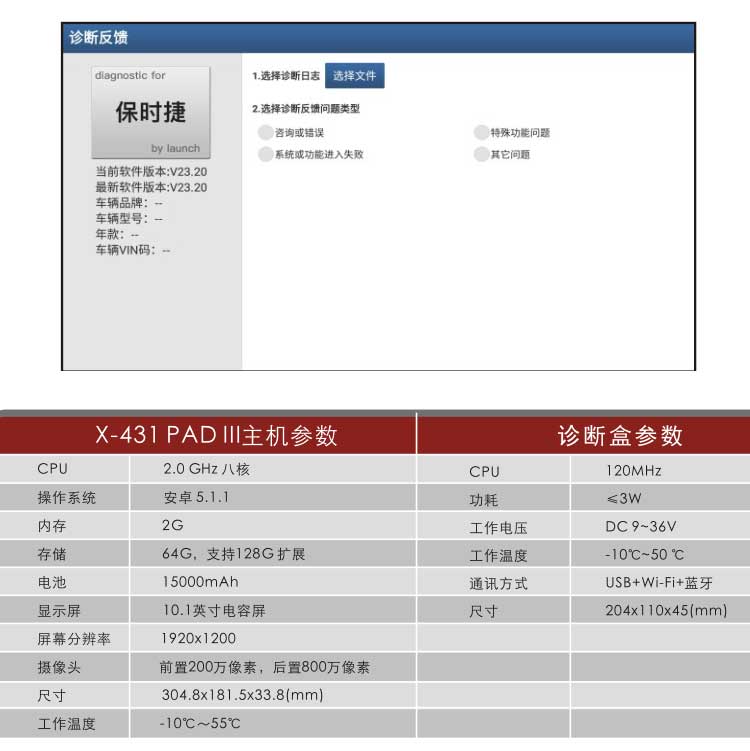Click the 保时捷 diagnostic software tile
This screenshot has width=750, height=751.
pos(151,113)
